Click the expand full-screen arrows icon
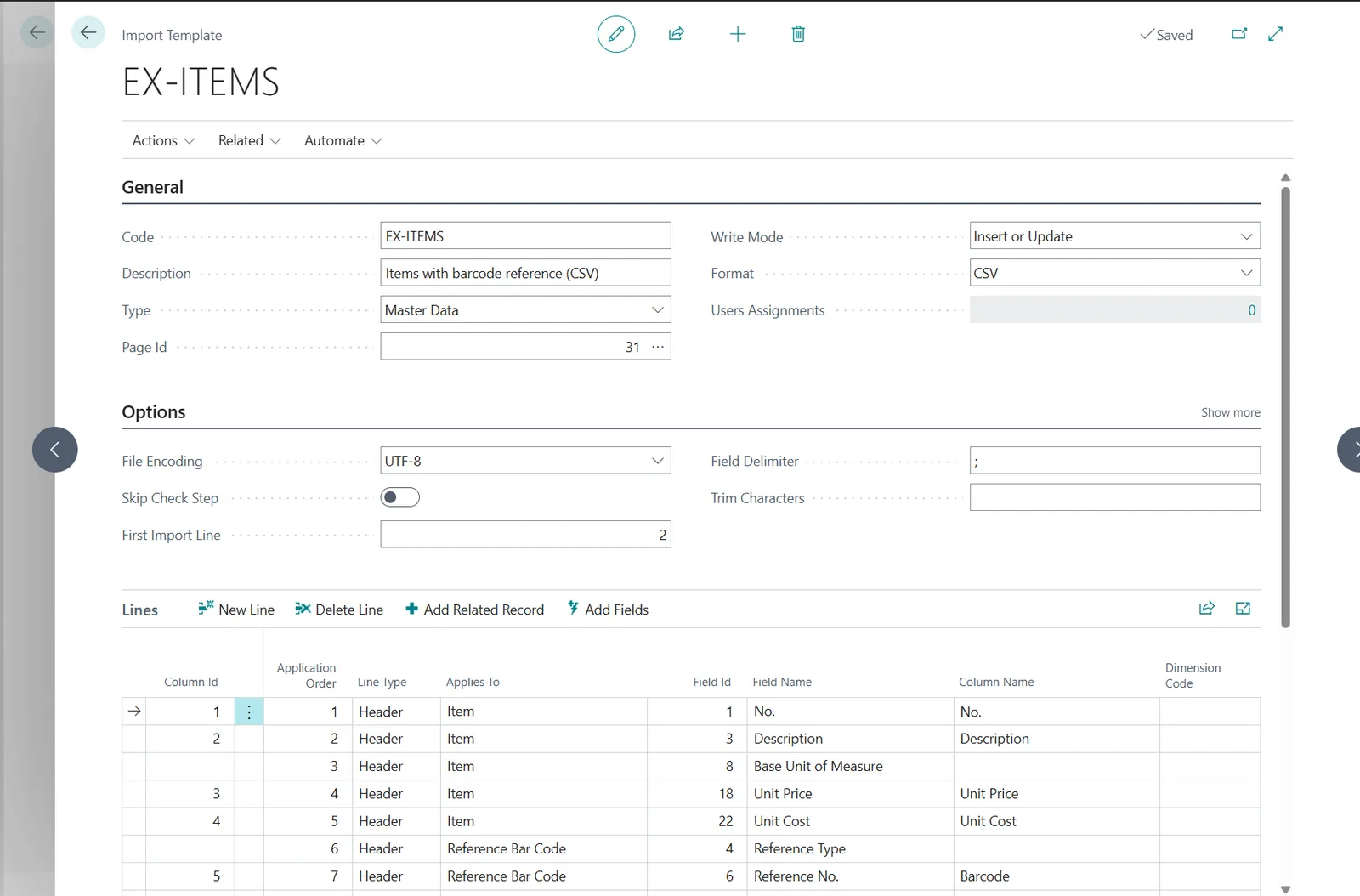The width and height of the screenshot is (1360, 896). coord(1276,34)
